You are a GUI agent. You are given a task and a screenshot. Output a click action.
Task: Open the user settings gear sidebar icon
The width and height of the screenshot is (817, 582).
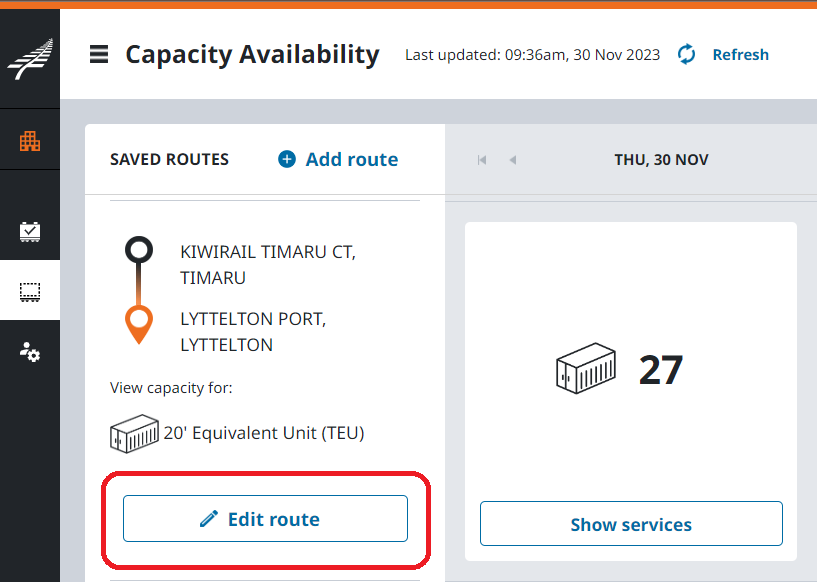pos(30,352)
